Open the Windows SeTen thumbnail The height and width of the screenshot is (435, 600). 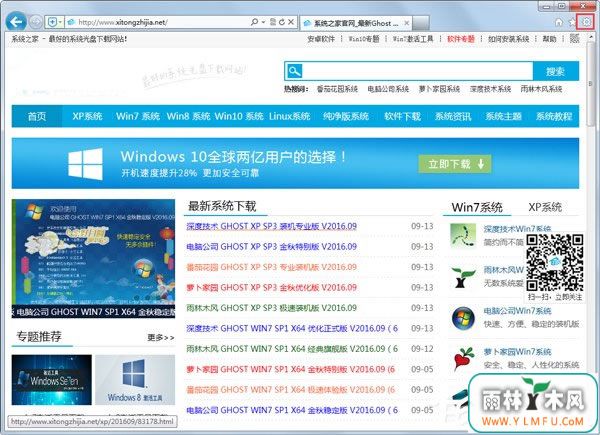pos(52,380)
